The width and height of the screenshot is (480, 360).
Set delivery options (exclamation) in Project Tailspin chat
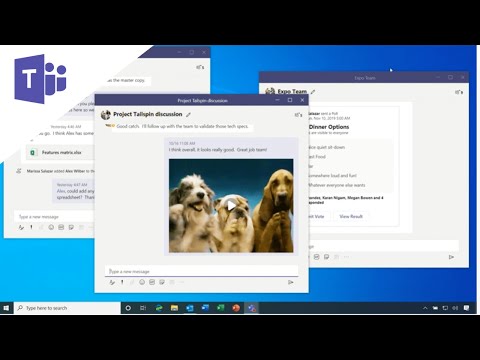pyautogui.click(x=122, y=282)
